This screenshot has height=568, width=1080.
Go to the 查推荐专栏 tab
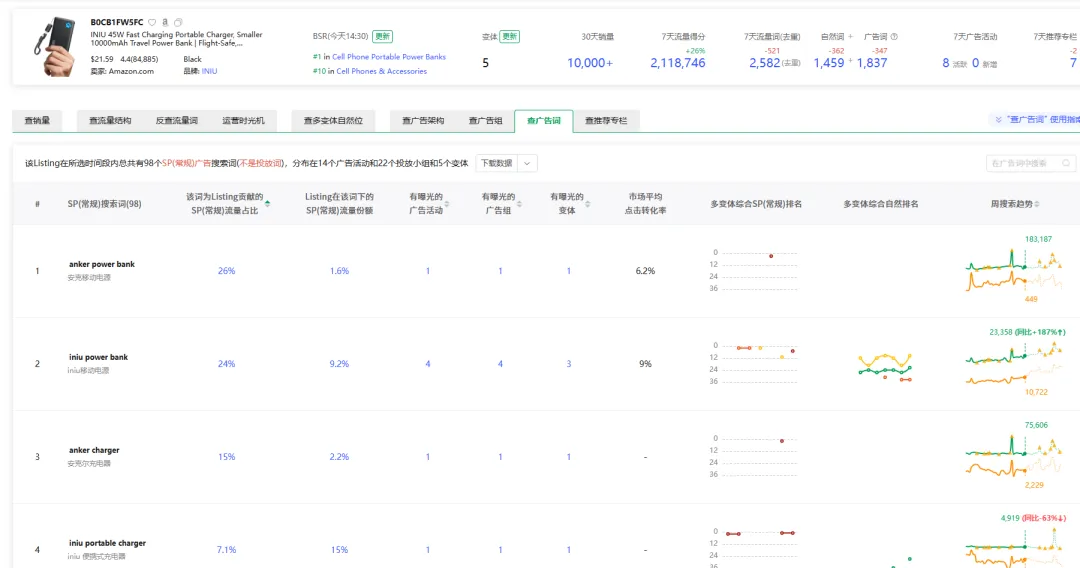606,120
